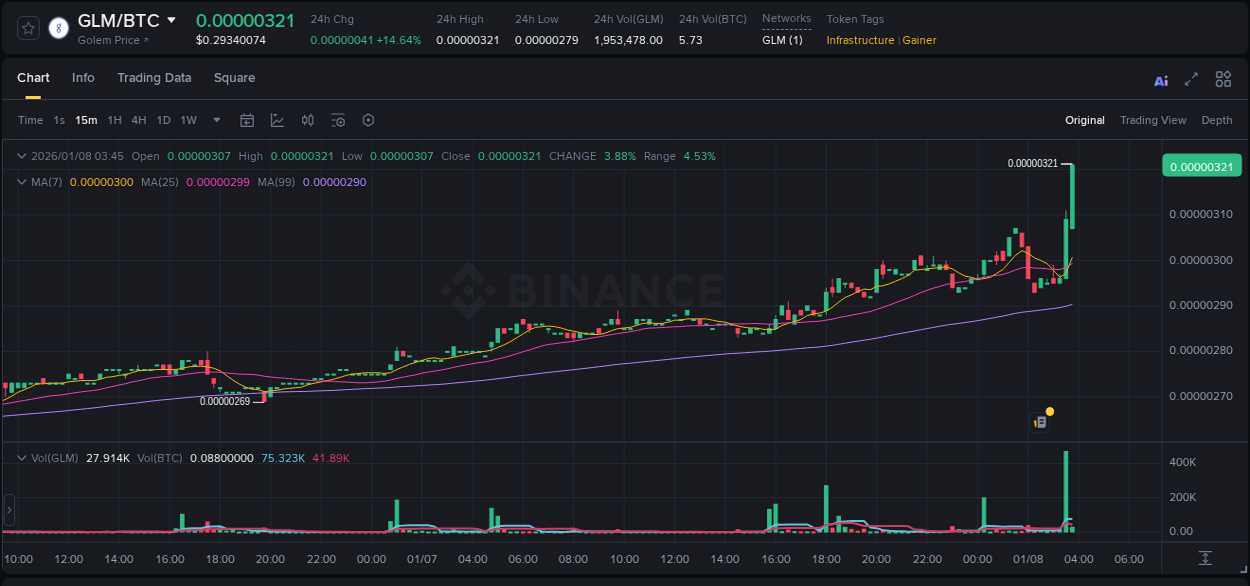The image size is (1250, 586).
Task: Switch to the Trading Data tab
Action: pyautogui.click(x=154, y=77)
